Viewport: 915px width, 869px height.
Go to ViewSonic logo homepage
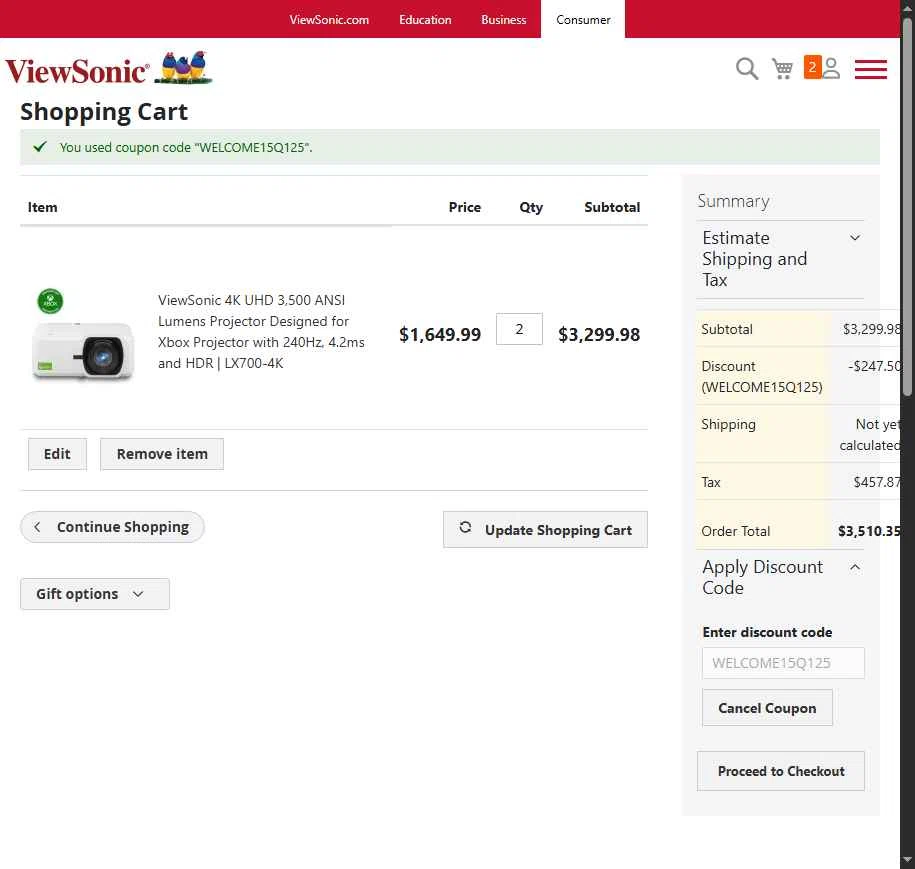click(x=109, y=68)
